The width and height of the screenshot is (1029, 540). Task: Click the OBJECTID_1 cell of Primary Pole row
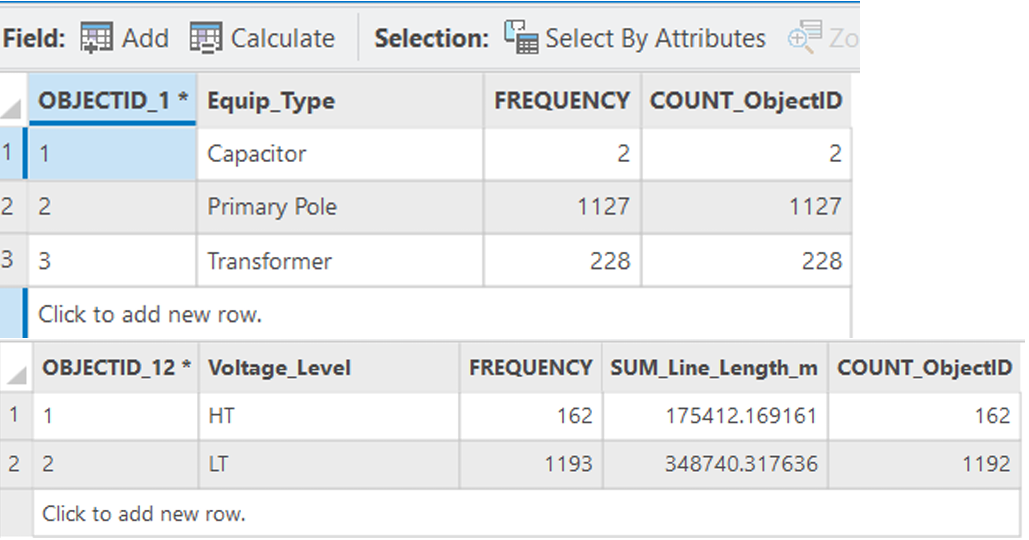[x=112, y=207]
